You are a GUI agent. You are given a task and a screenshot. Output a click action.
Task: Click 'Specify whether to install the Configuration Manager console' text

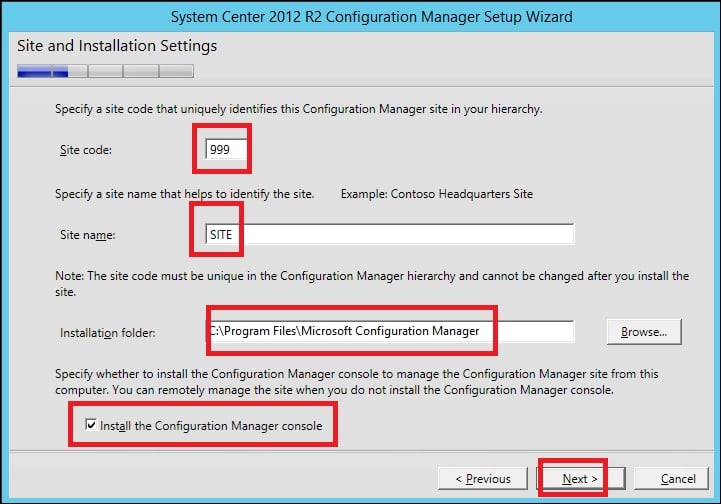(x=357, y=382)
